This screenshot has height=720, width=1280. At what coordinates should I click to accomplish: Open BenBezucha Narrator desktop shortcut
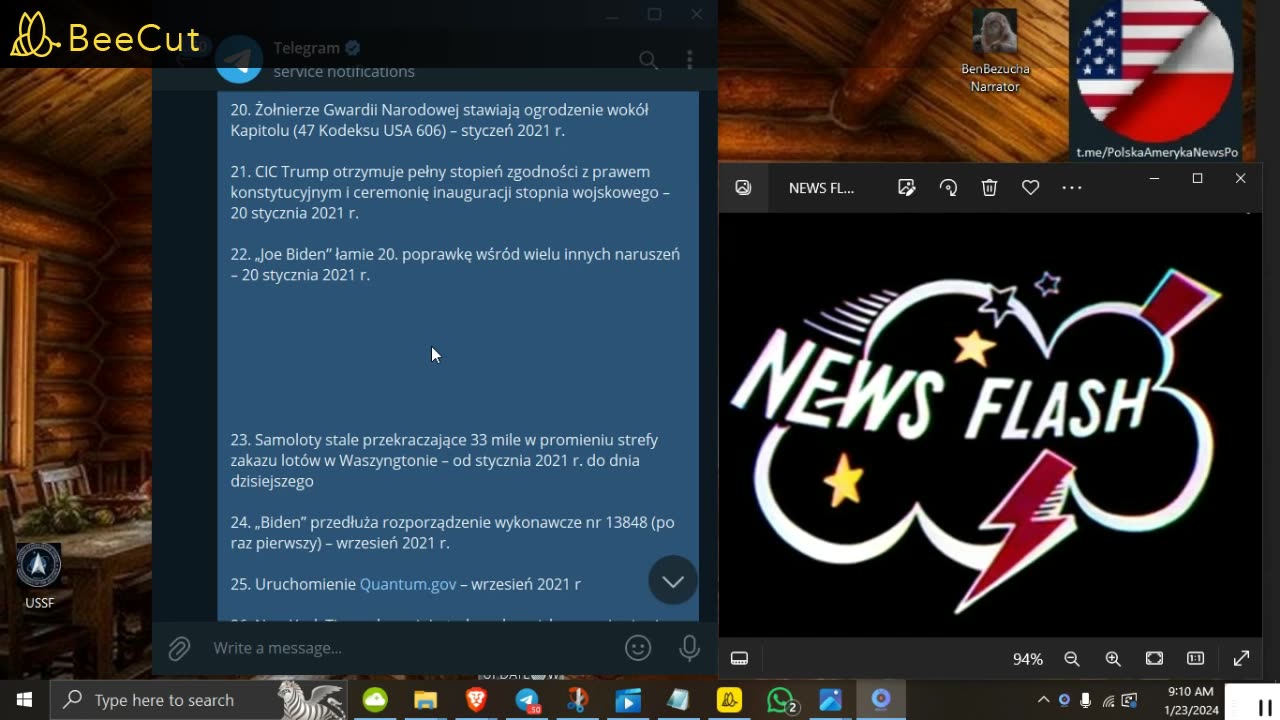coord(995,51)
